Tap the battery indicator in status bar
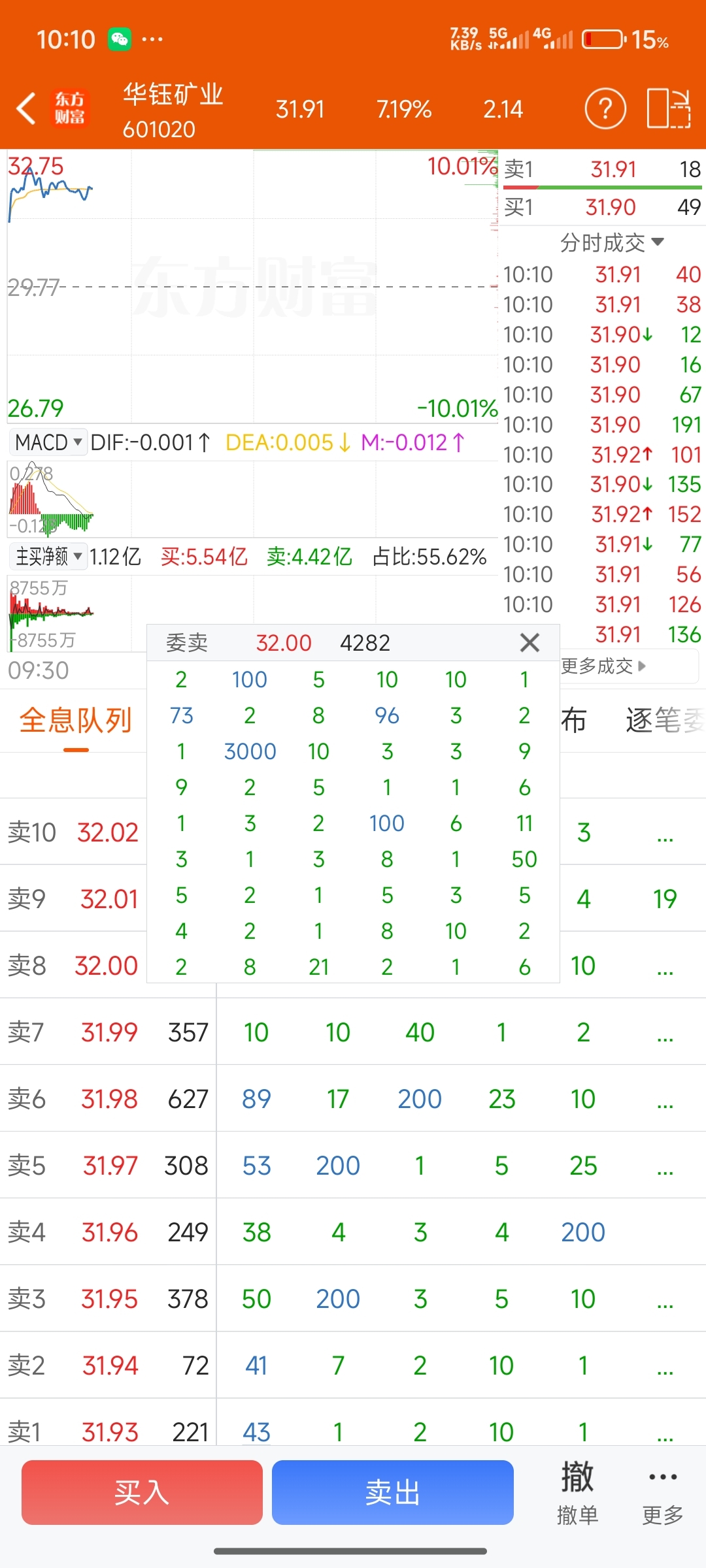This screenshot has width=706, height=1568. [604, 40]
